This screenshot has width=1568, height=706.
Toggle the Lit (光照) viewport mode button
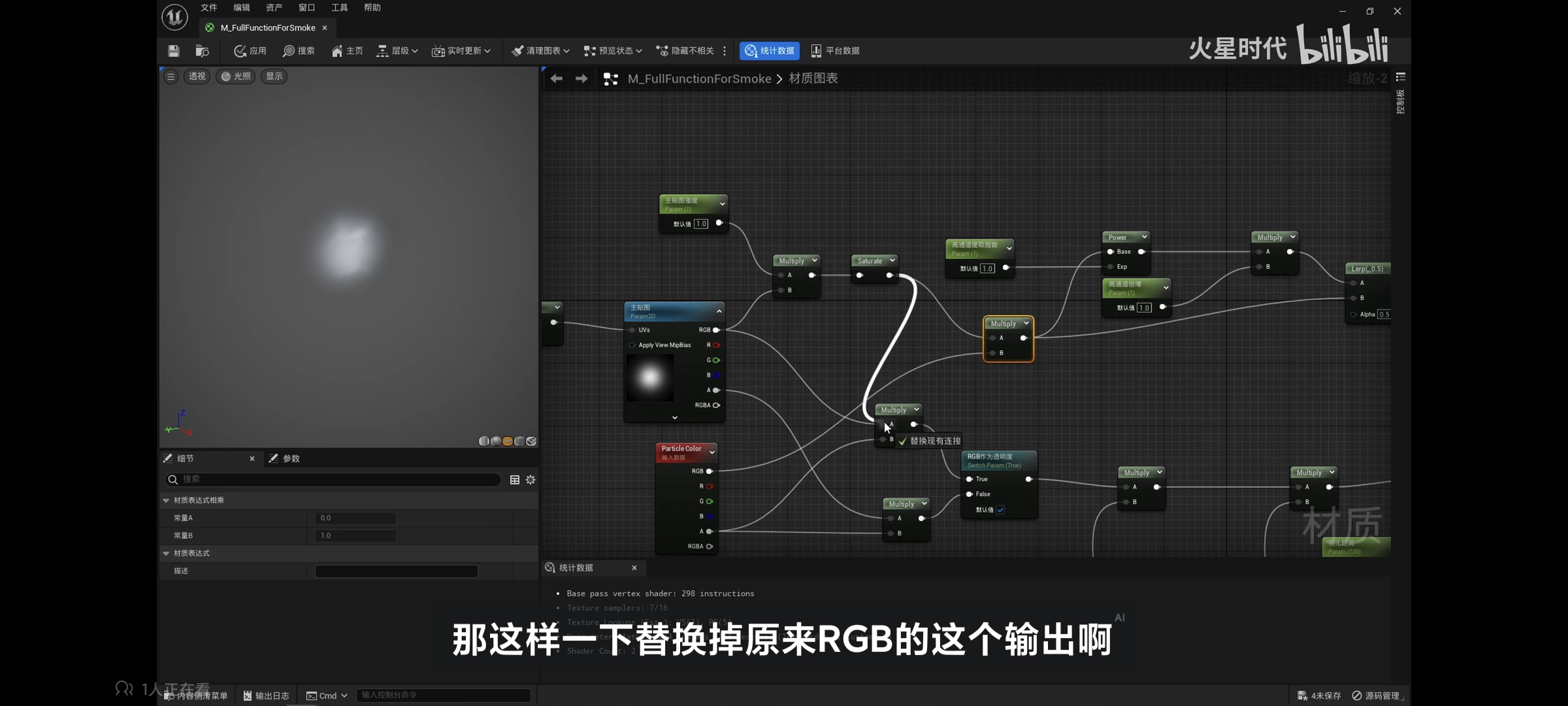(x=236, y=76)
